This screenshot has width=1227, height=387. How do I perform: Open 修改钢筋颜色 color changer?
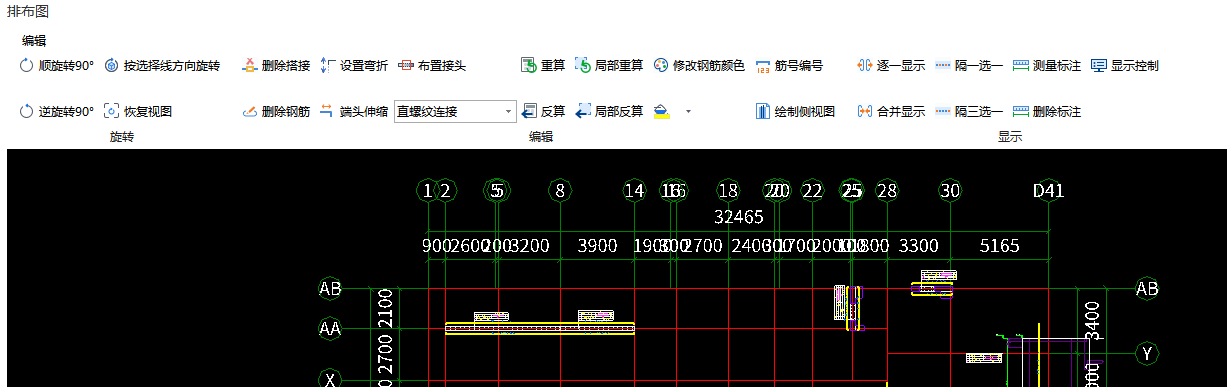699,66
